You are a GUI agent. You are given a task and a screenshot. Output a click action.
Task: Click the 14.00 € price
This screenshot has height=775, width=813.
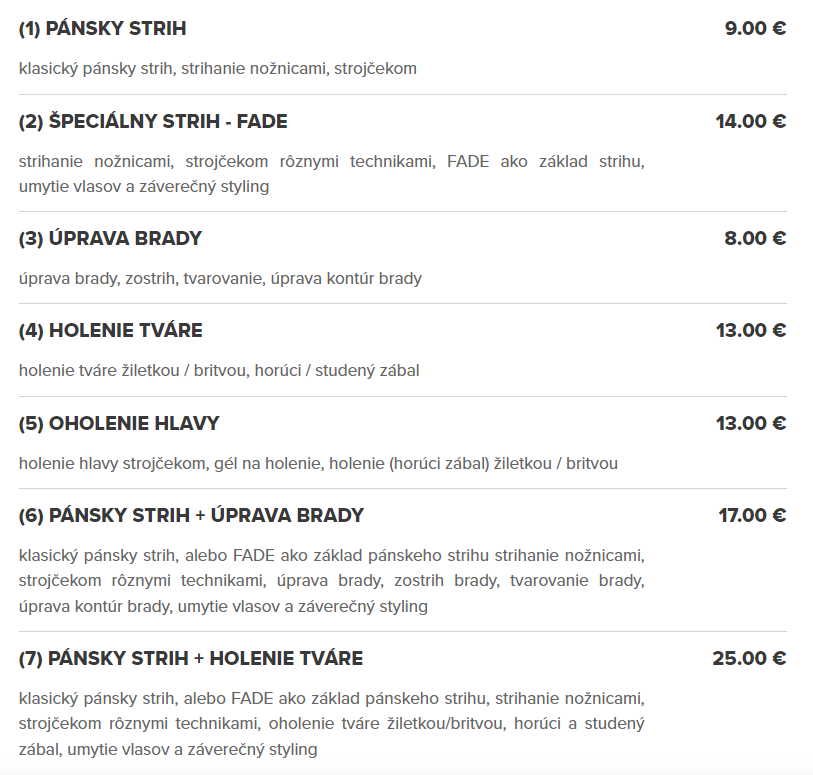point(750,122)
